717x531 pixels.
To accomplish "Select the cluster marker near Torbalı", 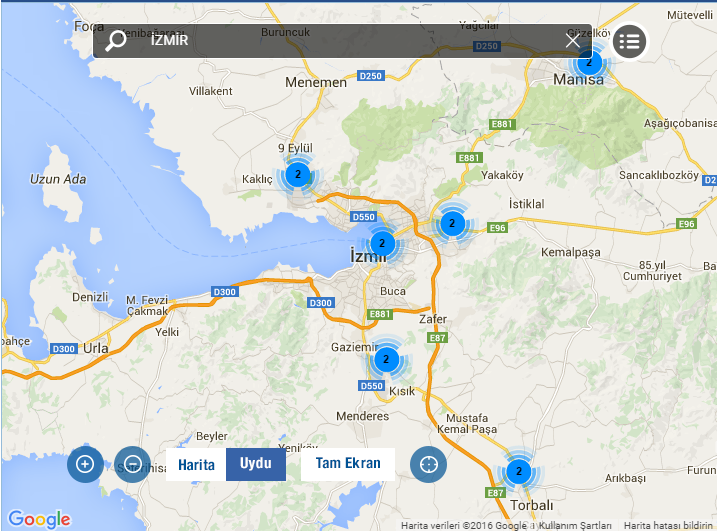I will [x=519, y=472].
